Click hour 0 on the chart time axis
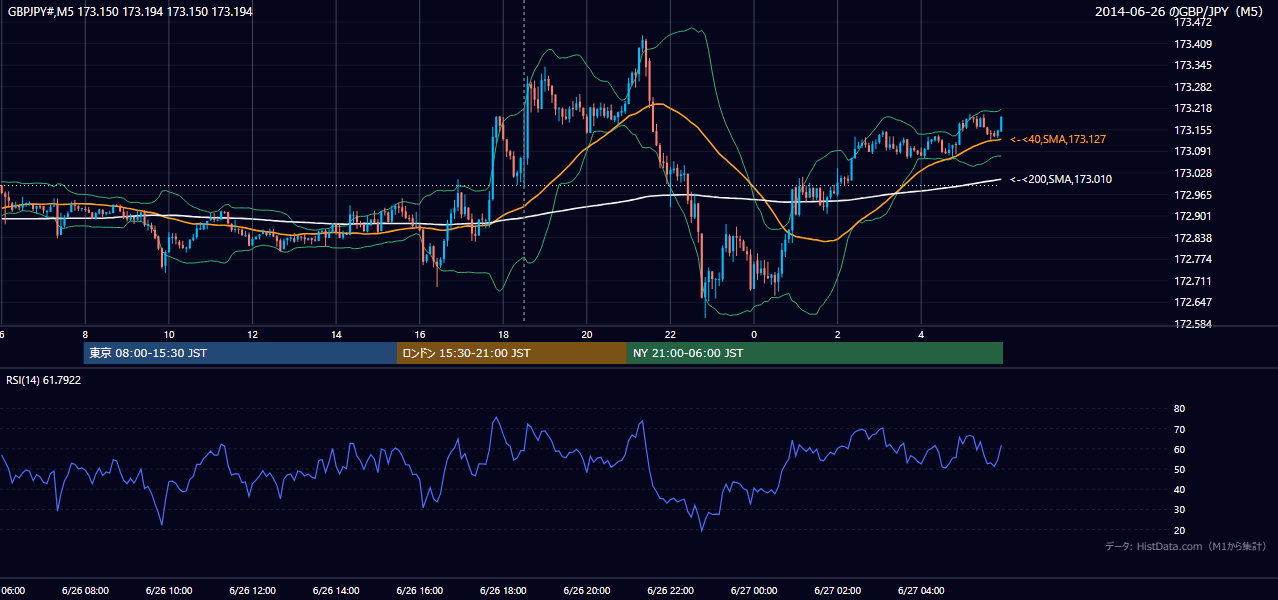This screenshot has height=600, width=1278. [x=754, y=334]
